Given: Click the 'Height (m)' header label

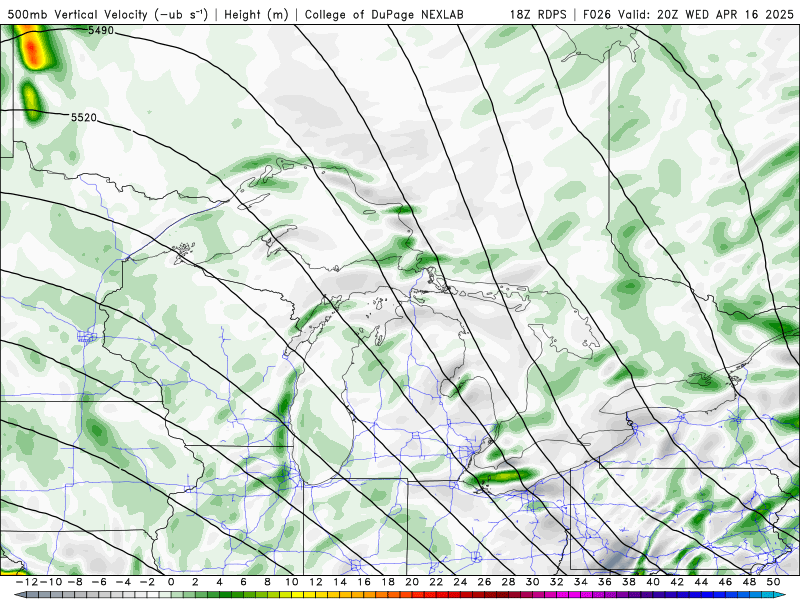Looking at the screenshot, I should (256, 15).
